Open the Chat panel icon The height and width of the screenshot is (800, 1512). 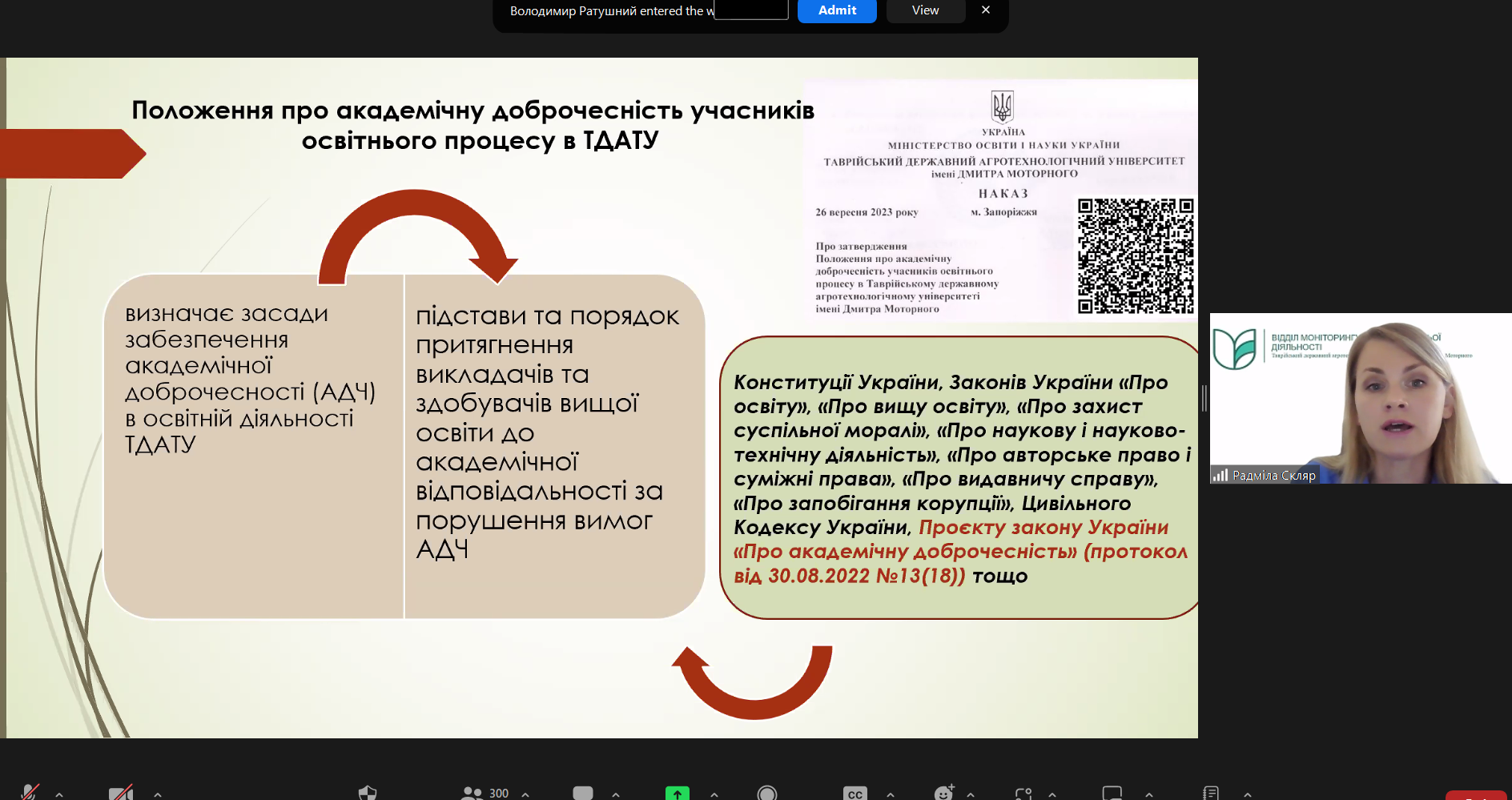pyautogui.click(x=583, y=793)
